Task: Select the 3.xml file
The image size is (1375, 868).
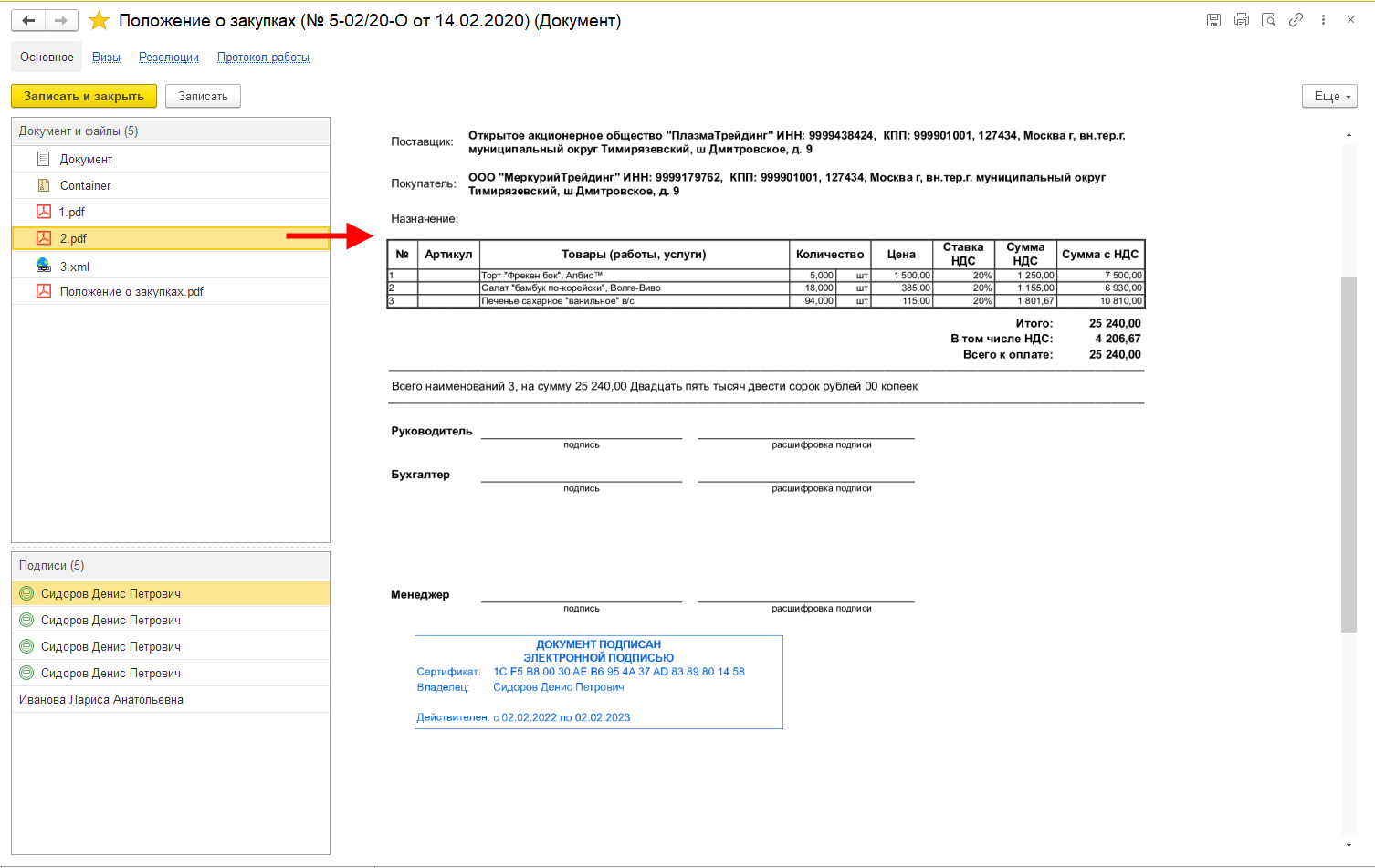Action: (171, 266)
